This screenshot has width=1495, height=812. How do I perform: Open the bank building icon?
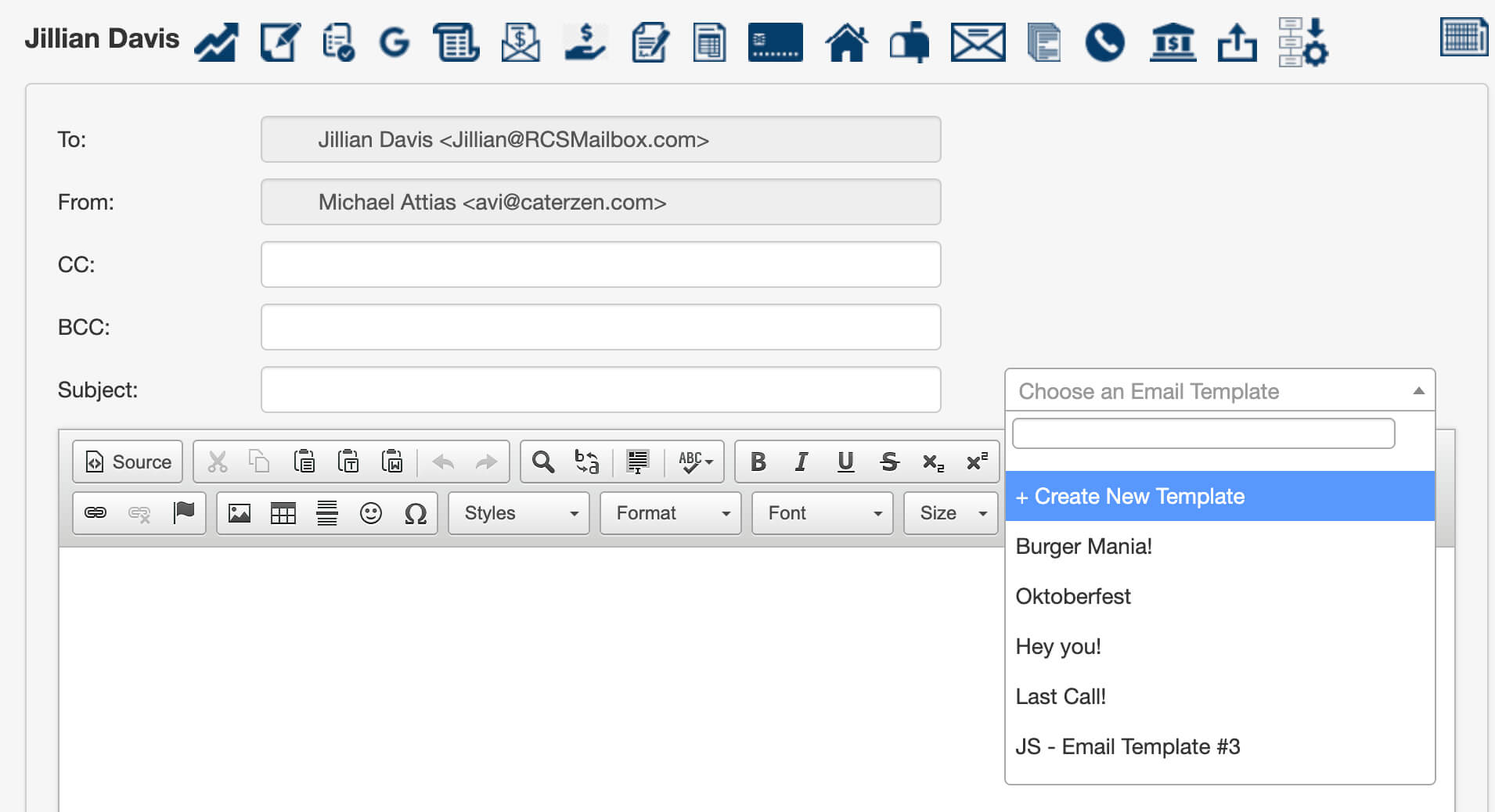1173,41
